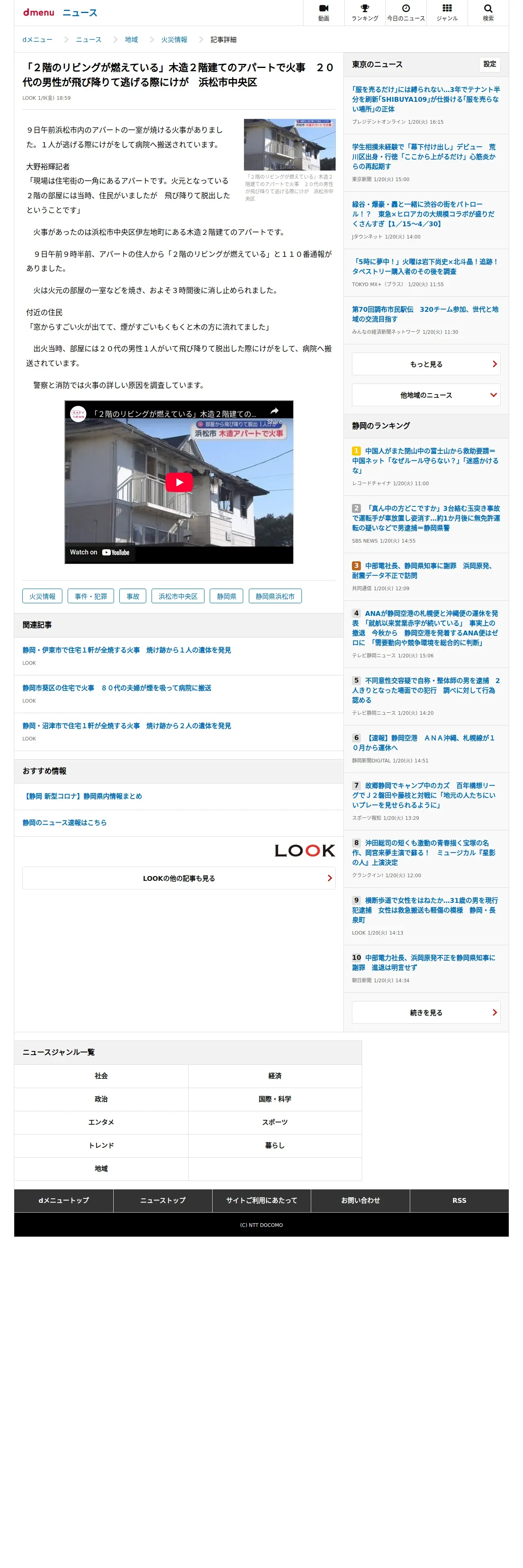Go to 火災情報 breadcrumb link
Image resolution: width=523 pixels, height=1568 pixels.
tap(174, 39)
